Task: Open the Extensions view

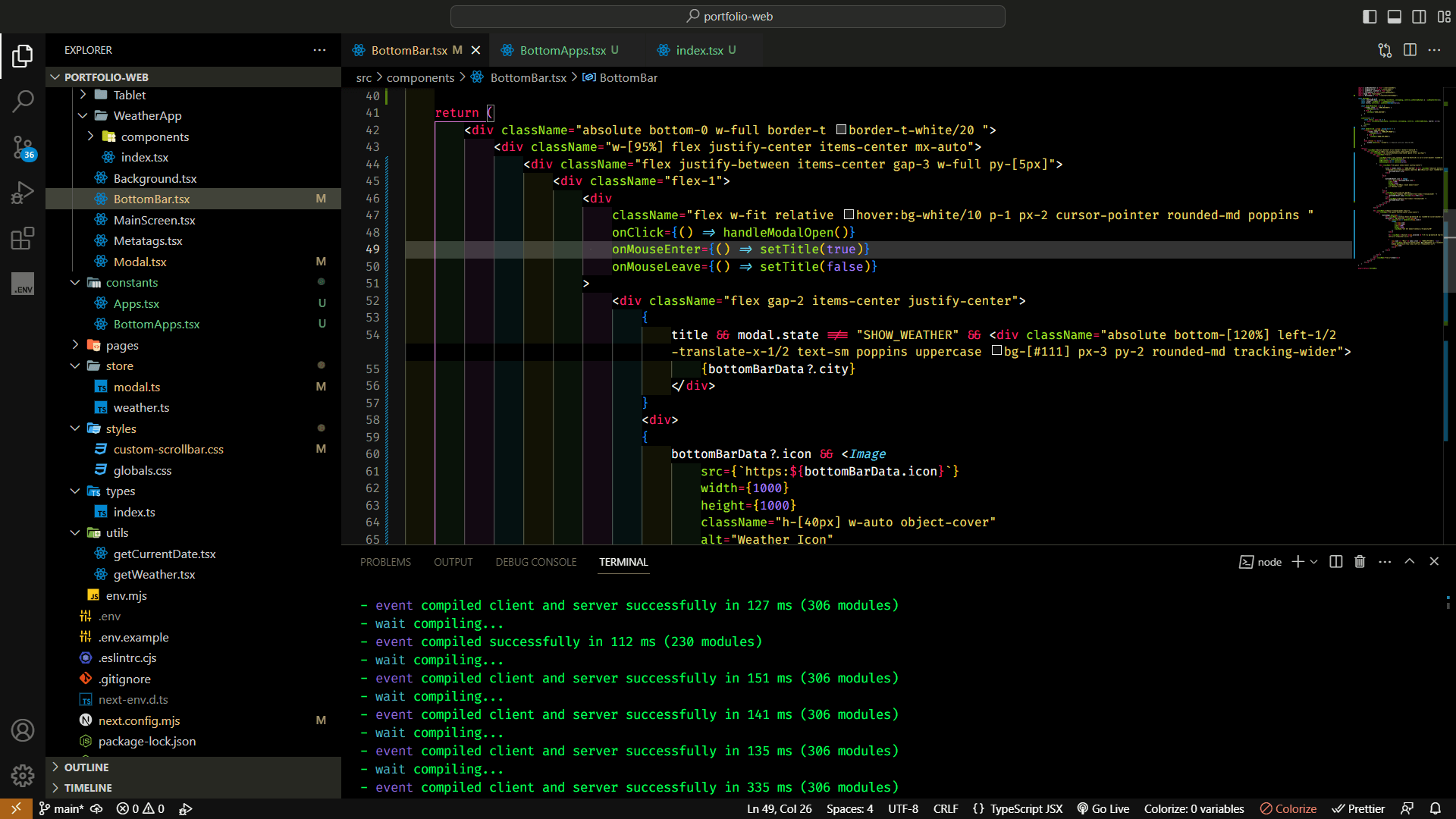Action: point(23,237)
